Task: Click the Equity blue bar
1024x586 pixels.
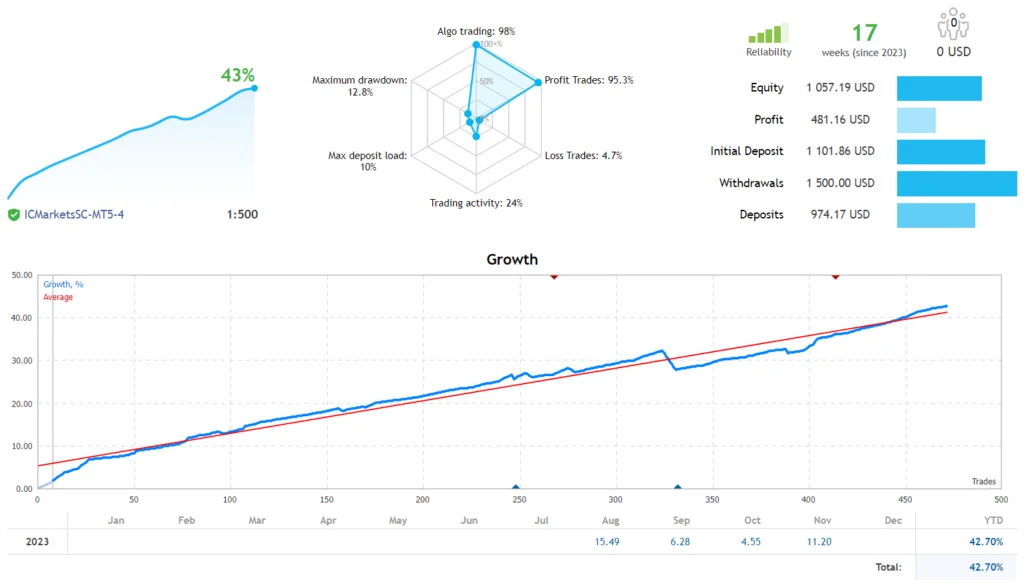Action: (x=939, y=88)
